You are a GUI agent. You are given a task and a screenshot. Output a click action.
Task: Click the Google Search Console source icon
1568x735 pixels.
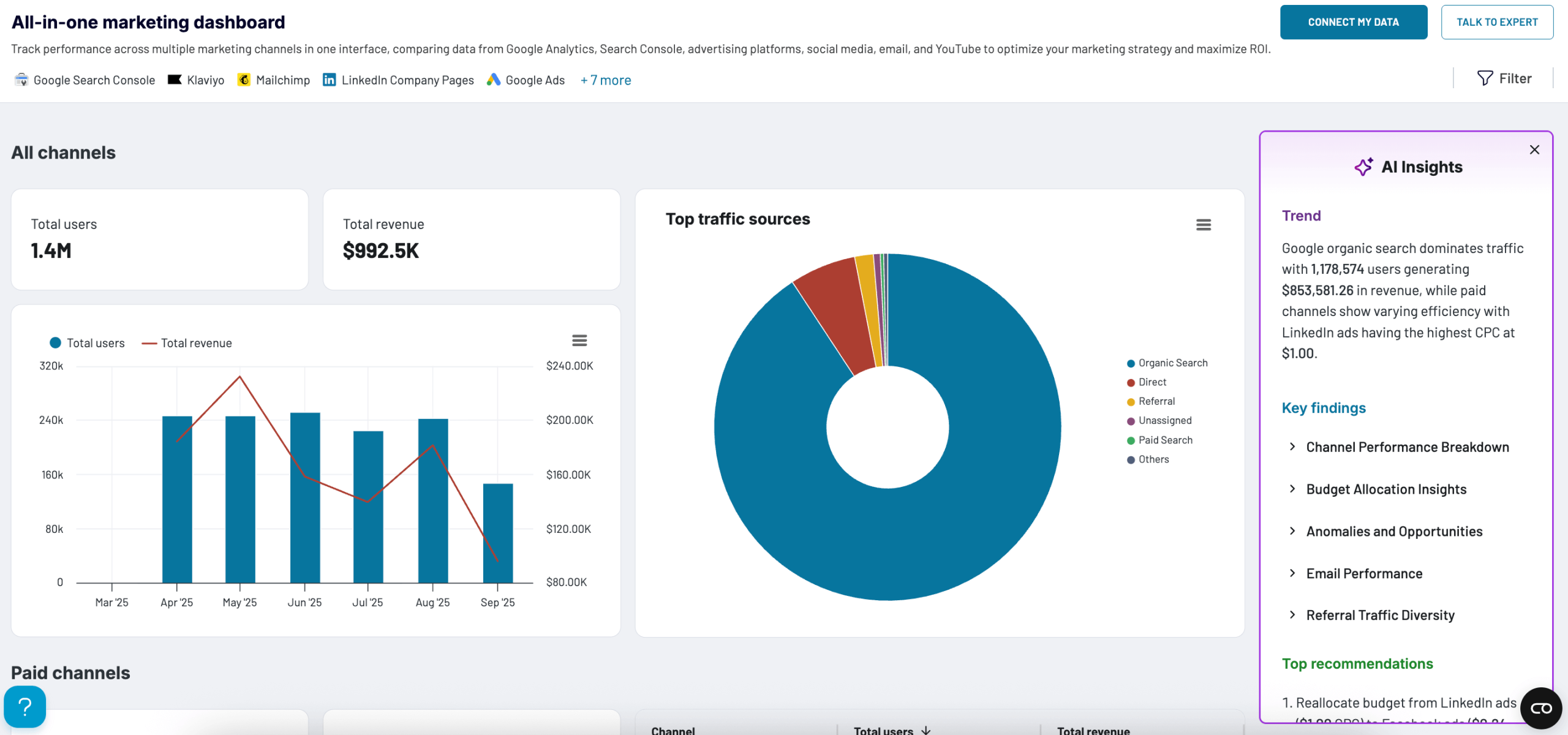(x=21, y=80)
